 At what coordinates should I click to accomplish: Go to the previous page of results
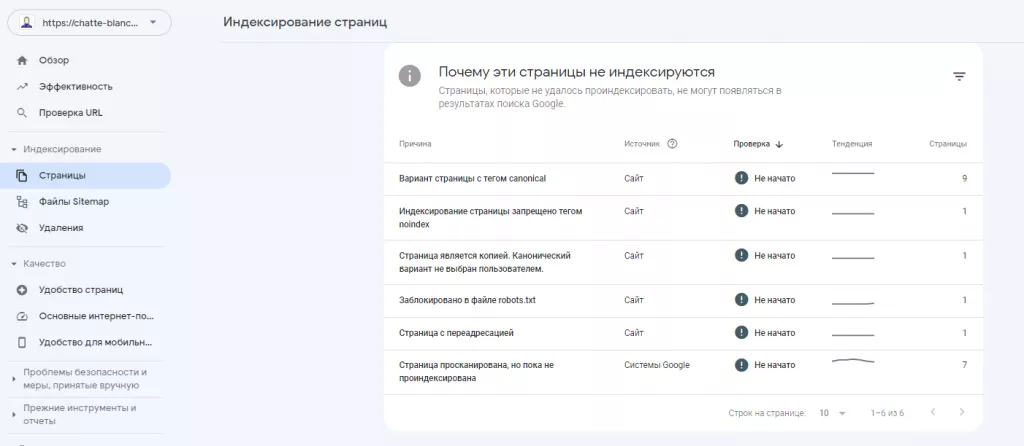coord(933,412)
